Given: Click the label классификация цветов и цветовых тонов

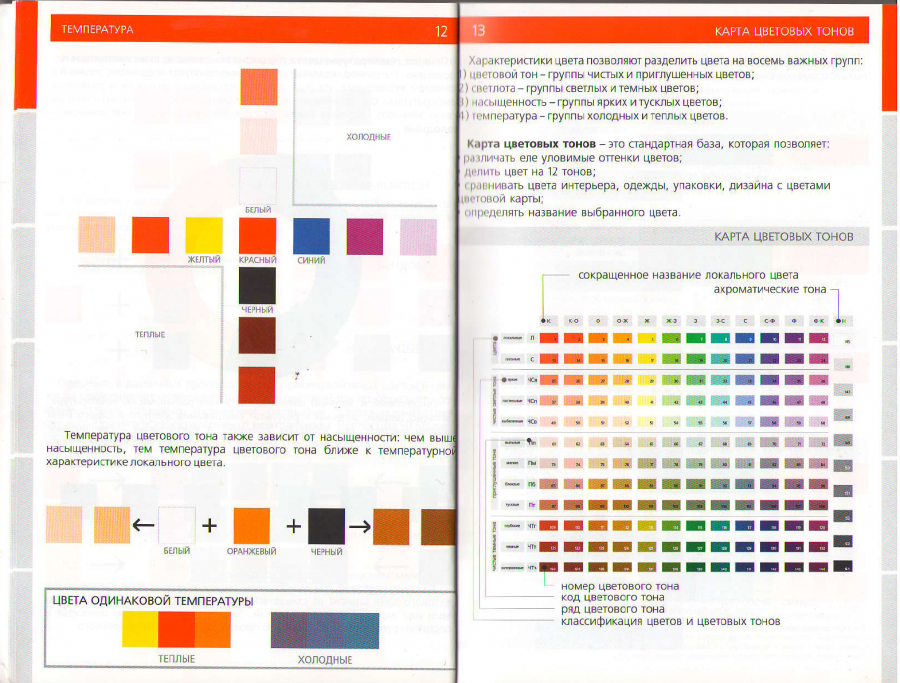Looking at the screenshot, I should pos(670,621).
